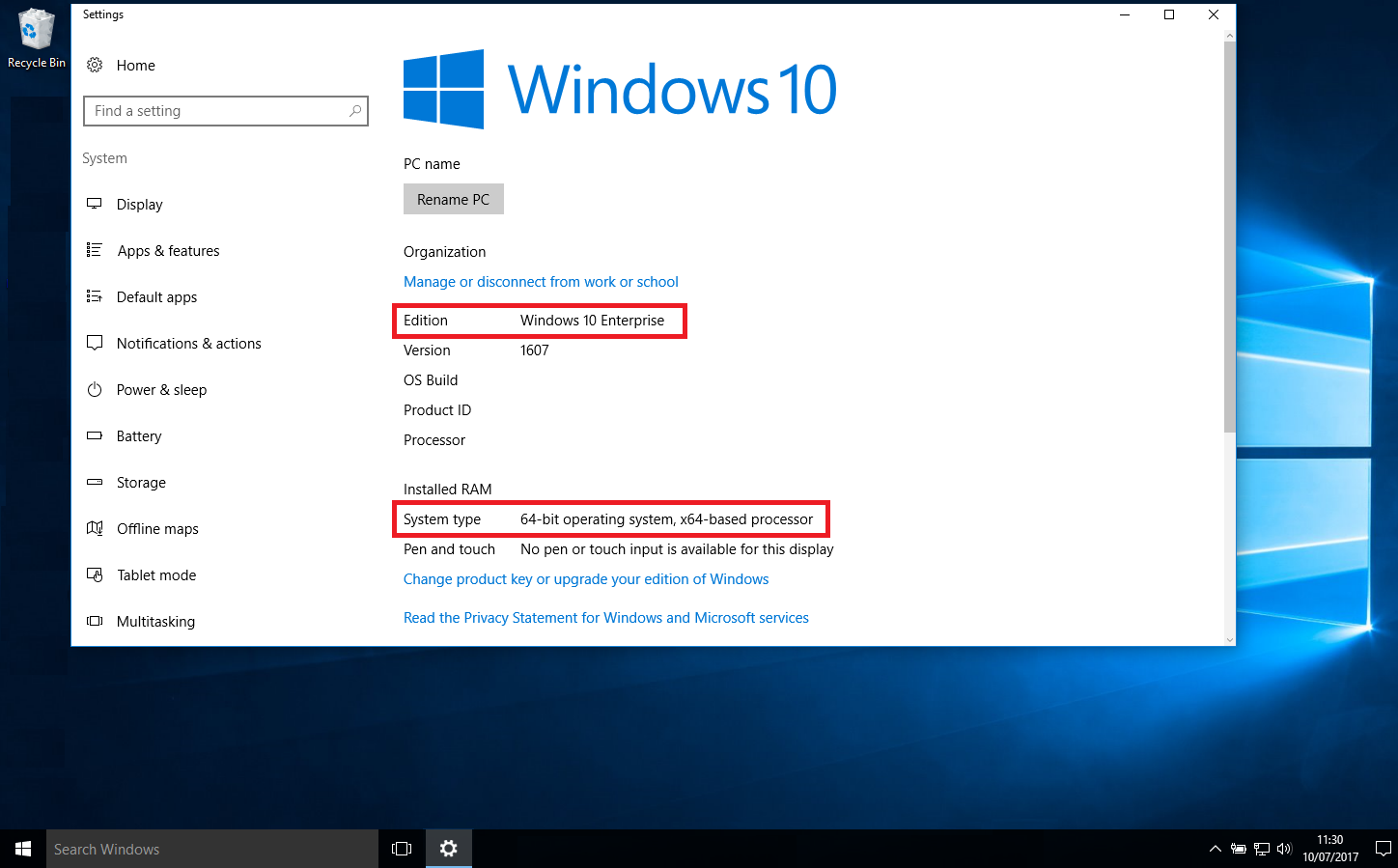Viewport: 1398px width, 868px height.
Task: Click Change product key or upgrade link
Action: point(586,579)
